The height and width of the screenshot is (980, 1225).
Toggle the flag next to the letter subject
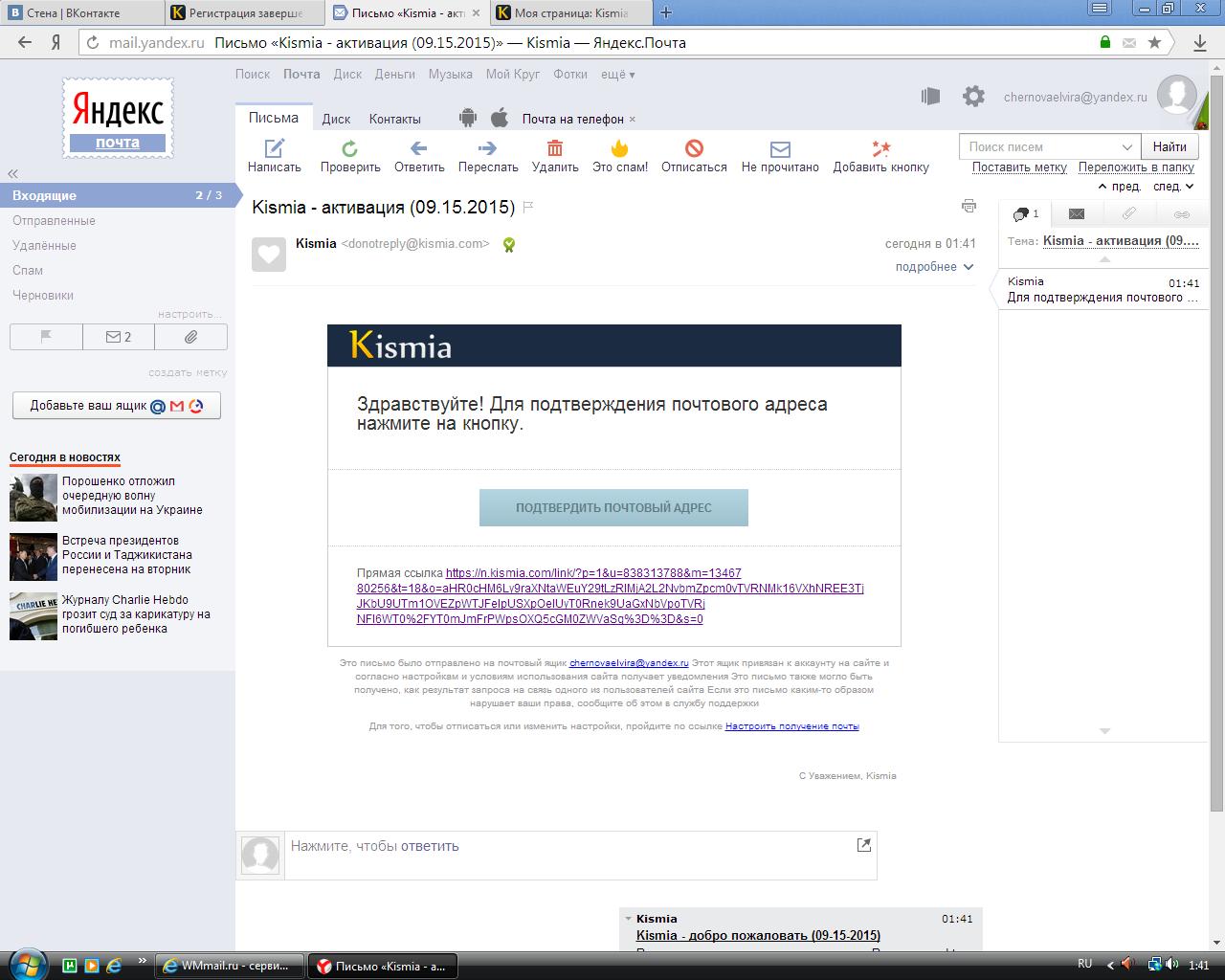coord(528,207)
